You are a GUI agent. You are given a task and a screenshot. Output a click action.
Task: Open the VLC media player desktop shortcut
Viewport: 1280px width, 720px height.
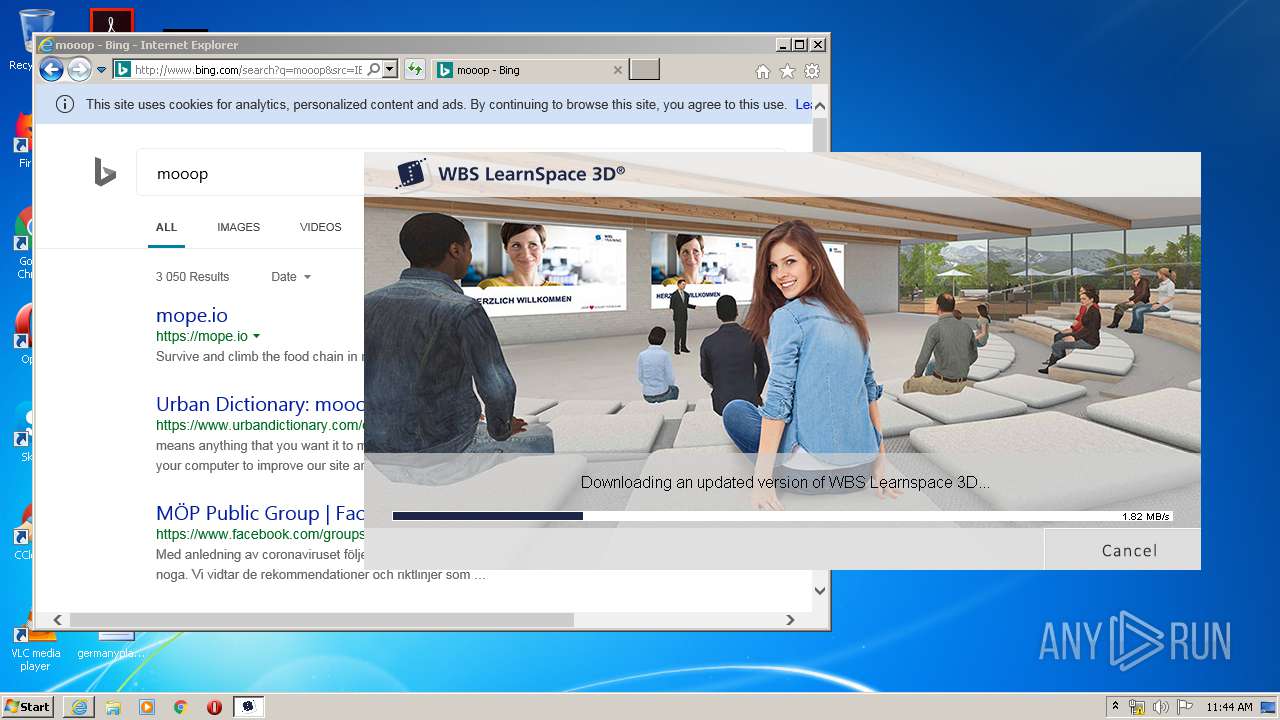pyautogui.click(x=36, y=648)
